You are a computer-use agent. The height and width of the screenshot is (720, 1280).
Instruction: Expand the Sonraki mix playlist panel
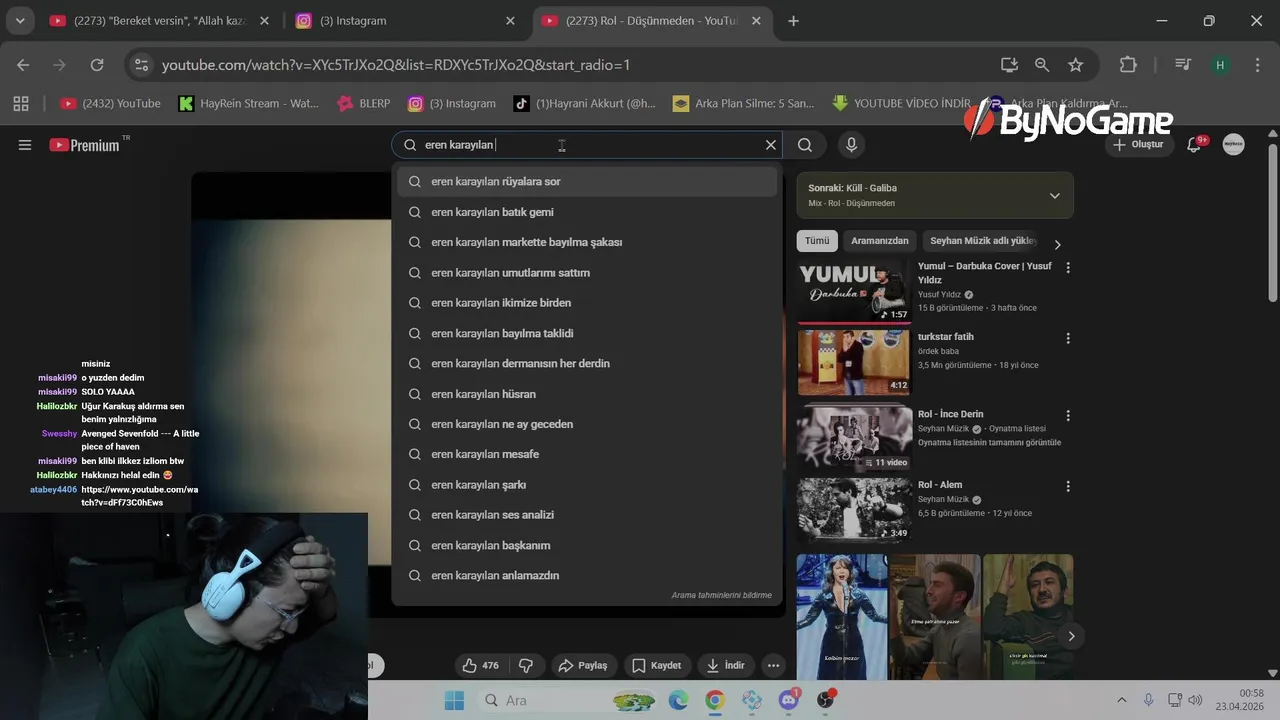pos(1054,196)
